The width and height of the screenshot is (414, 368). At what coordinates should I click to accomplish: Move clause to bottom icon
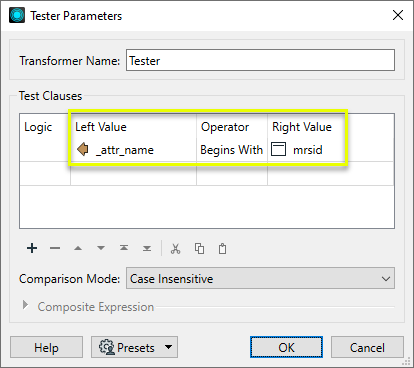click(x=147, y=248)
